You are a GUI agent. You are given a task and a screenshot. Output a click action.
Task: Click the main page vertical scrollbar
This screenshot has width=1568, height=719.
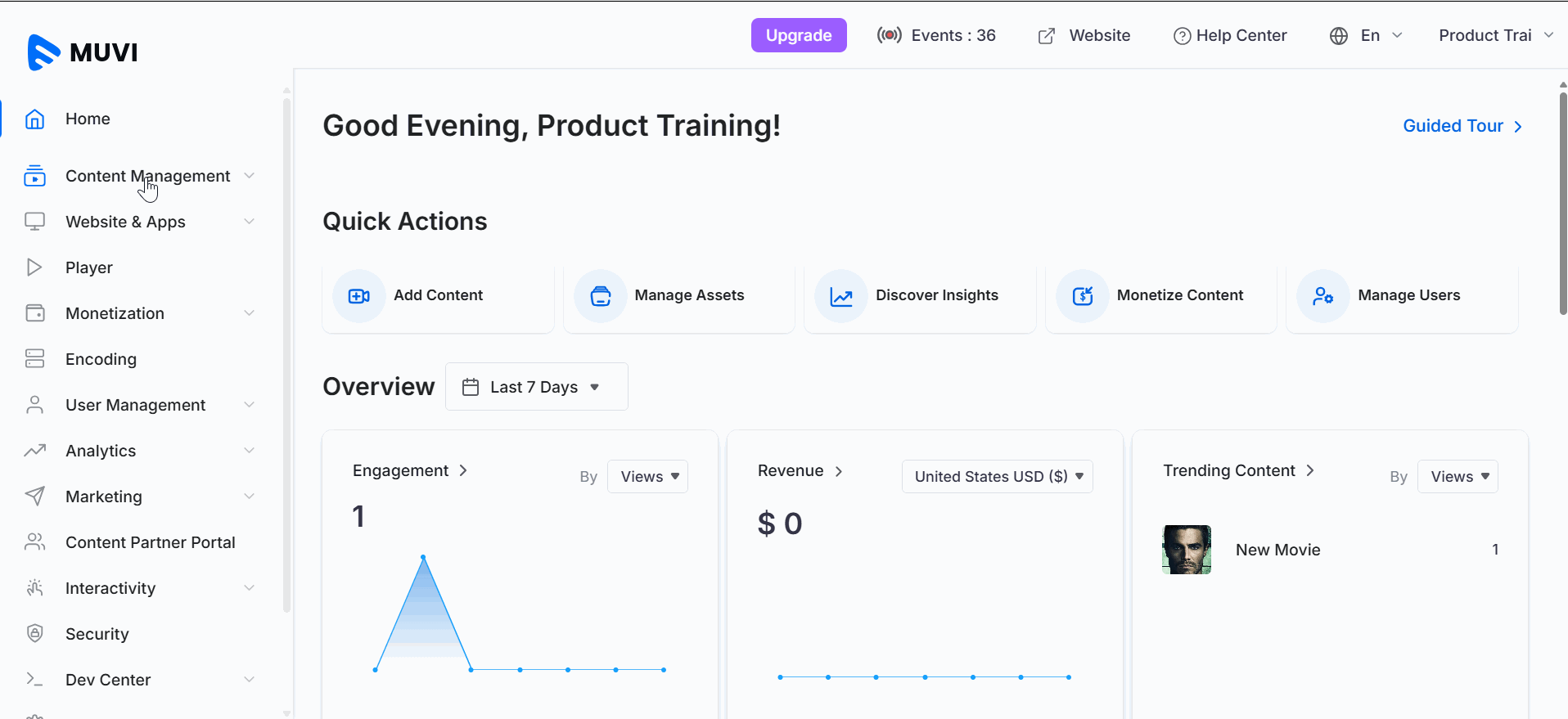(1562, 204)
